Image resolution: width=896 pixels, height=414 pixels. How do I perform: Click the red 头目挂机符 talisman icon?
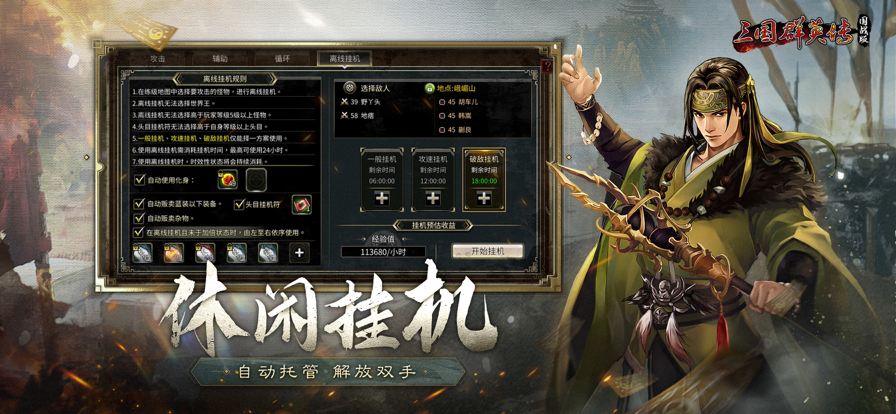point(301,204)
